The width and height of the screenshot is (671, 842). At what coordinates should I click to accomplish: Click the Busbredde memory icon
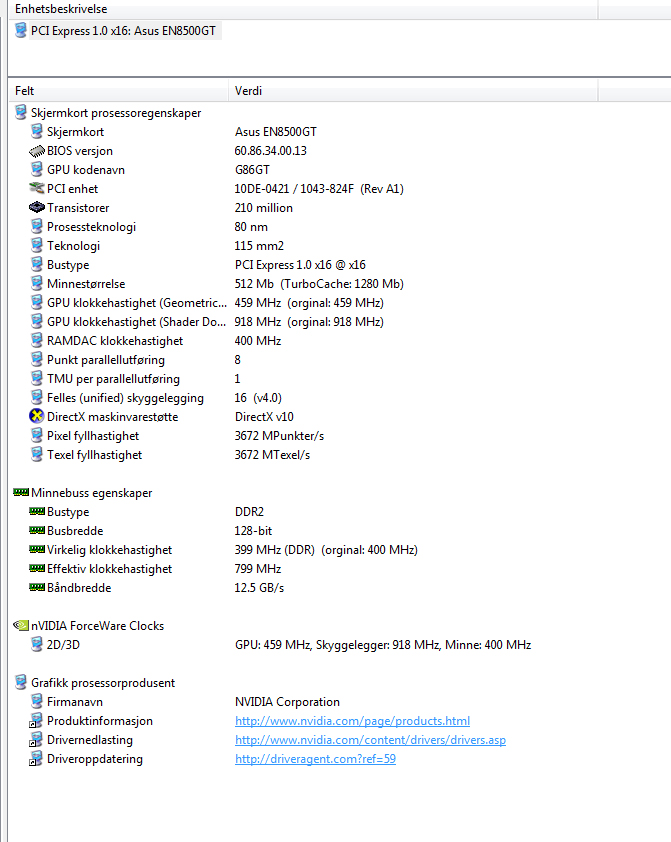click(37, 530)
